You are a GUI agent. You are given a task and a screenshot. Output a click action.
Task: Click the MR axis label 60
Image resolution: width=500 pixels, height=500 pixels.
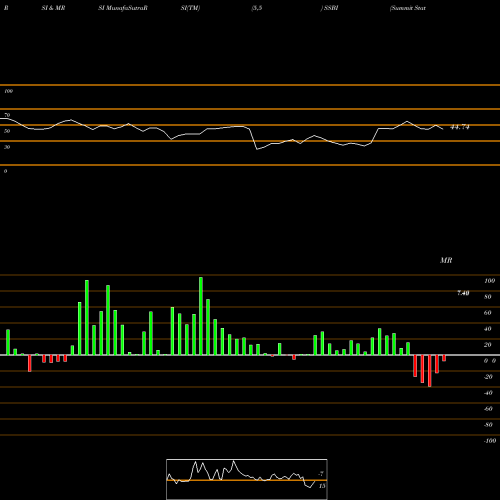[x=488, y=313]
